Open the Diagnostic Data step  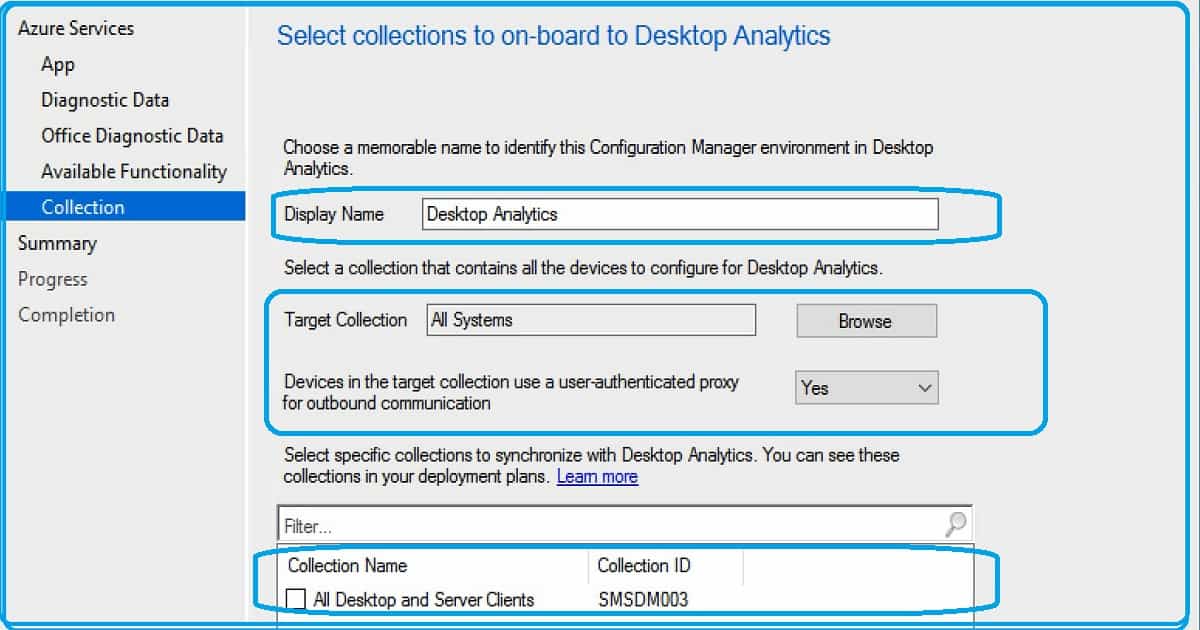tap(105, 100)
